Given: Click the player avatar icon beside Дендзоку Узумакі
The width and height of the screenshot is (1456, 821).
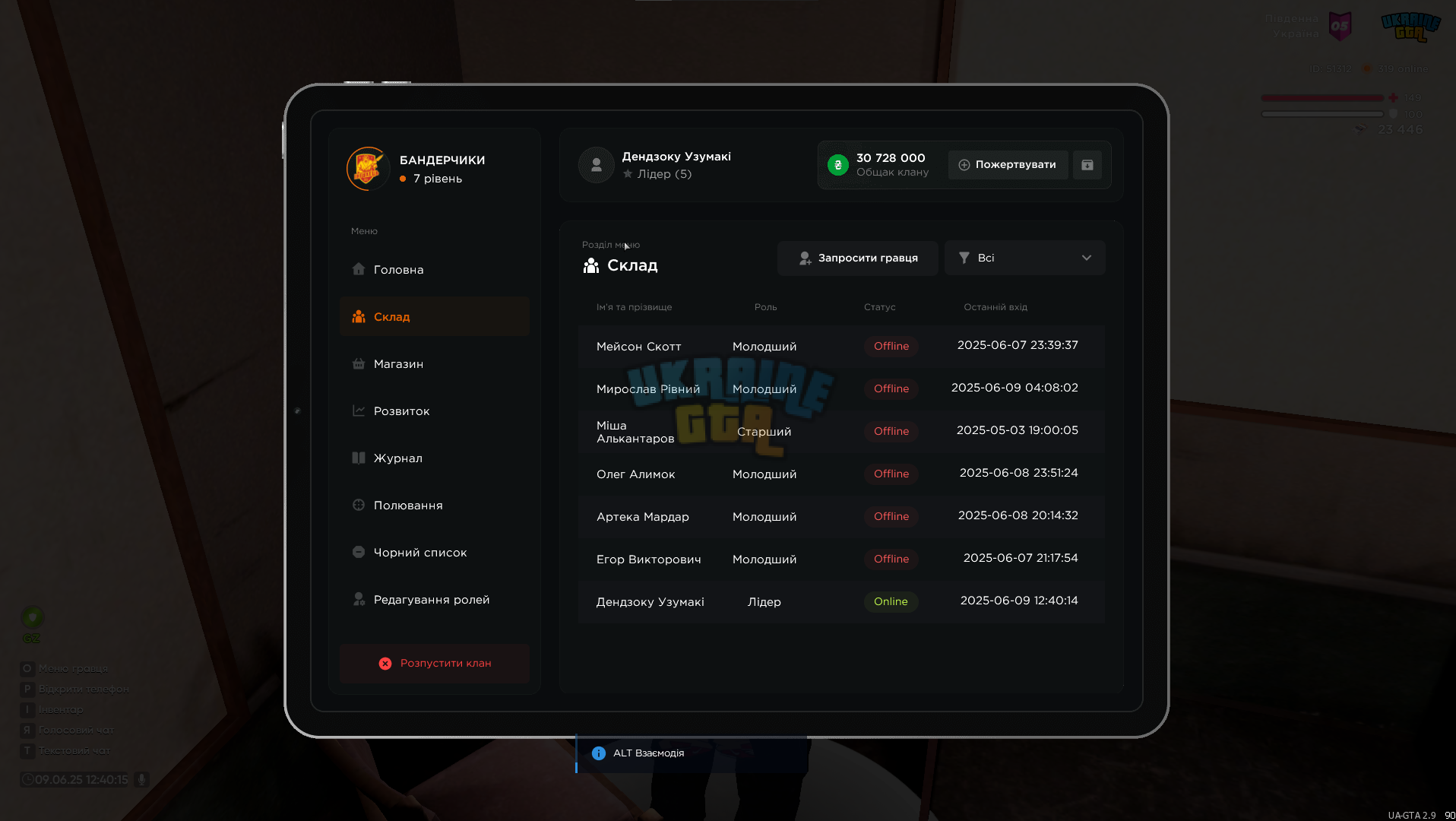Looking at the screenshot, I should click(597, 165).
